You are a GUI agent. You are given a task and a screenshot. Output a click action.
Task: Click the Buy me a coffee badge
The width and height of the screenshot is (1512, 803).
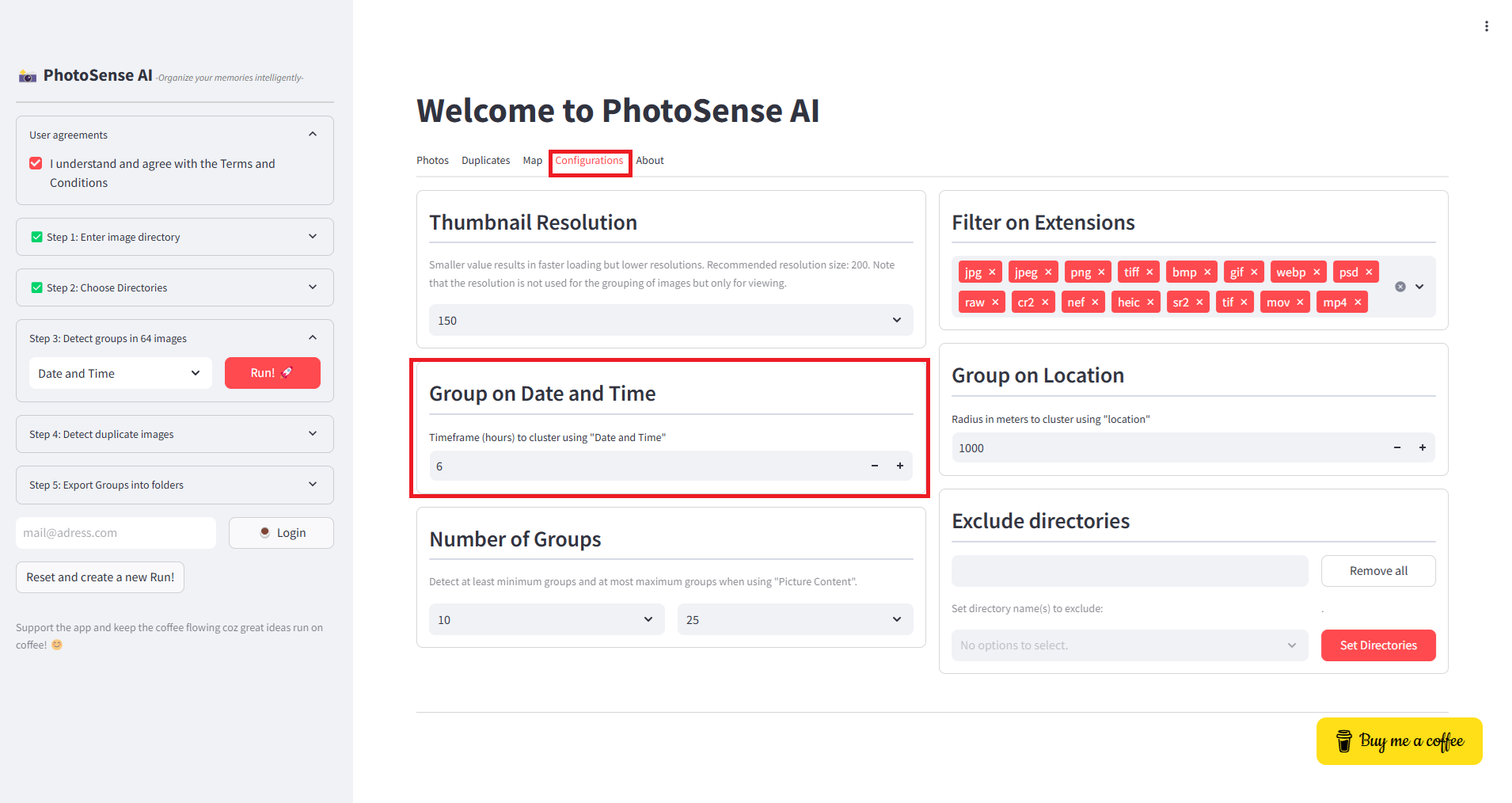tap(1400, 741)
